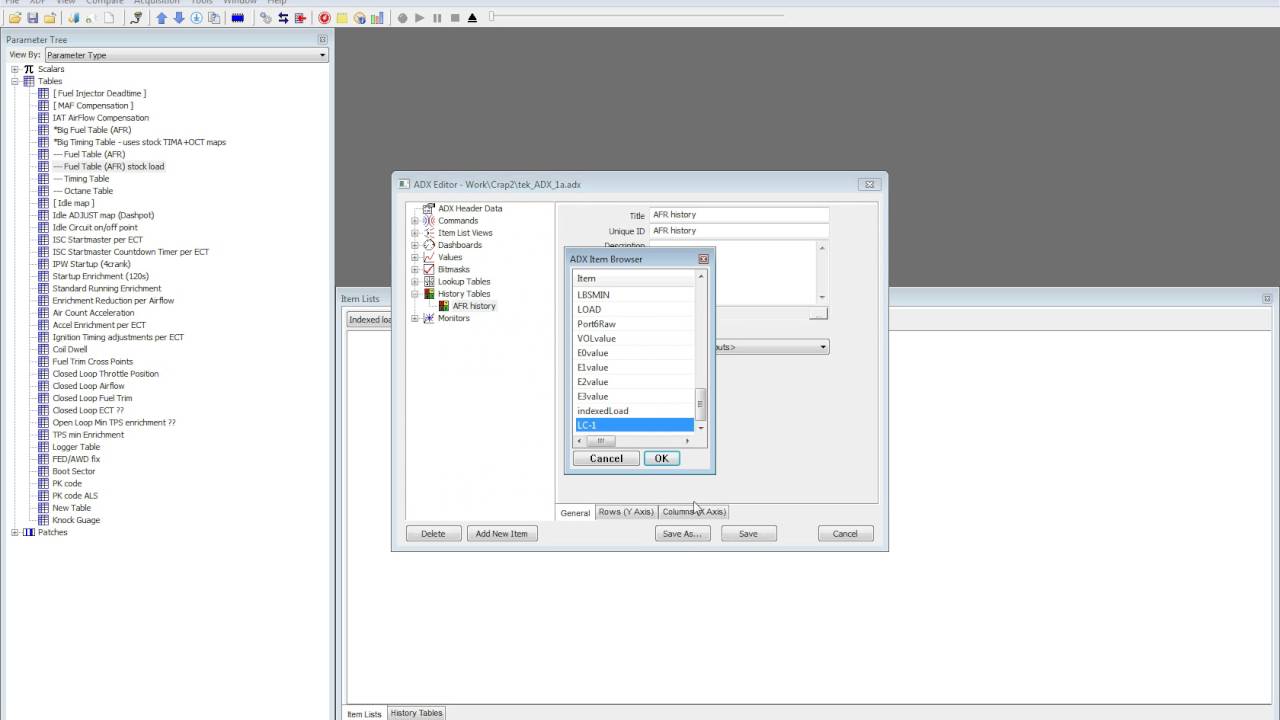The width and height of the screenshot is (1280, 720).
Task: Select Port6Raw in the Item Browser list
Action: click(634, 324)
